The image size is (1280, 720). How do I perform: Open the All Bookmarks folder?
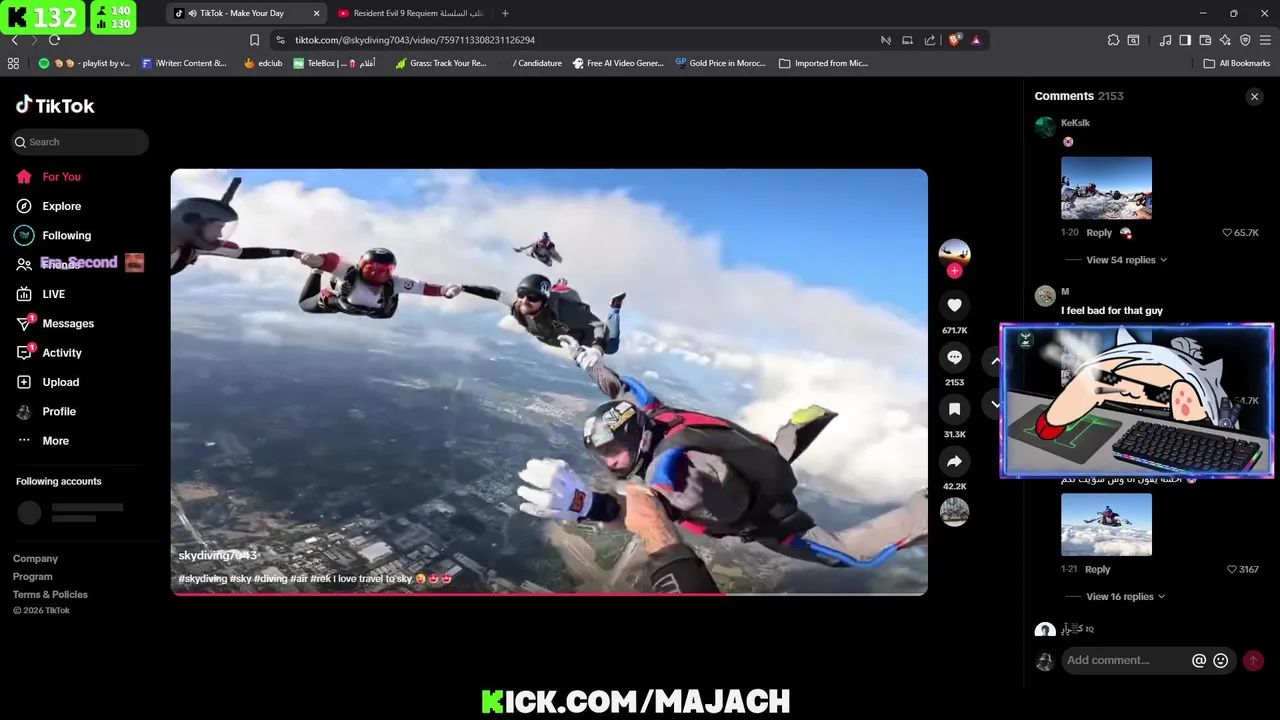tap(1237, 63)
